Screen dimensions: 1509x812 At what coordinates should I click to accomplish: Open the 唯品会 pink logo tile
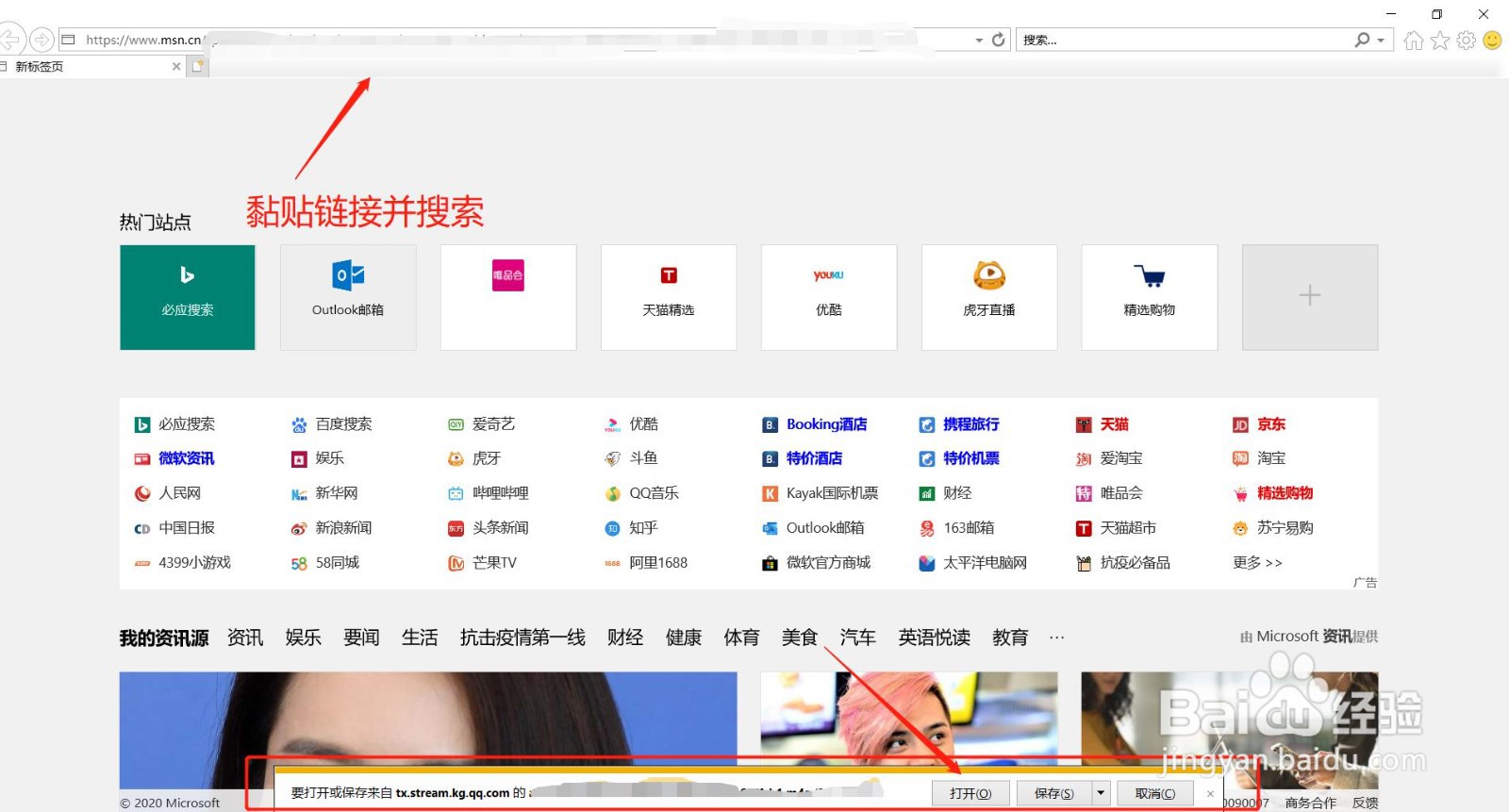[508, 297]
